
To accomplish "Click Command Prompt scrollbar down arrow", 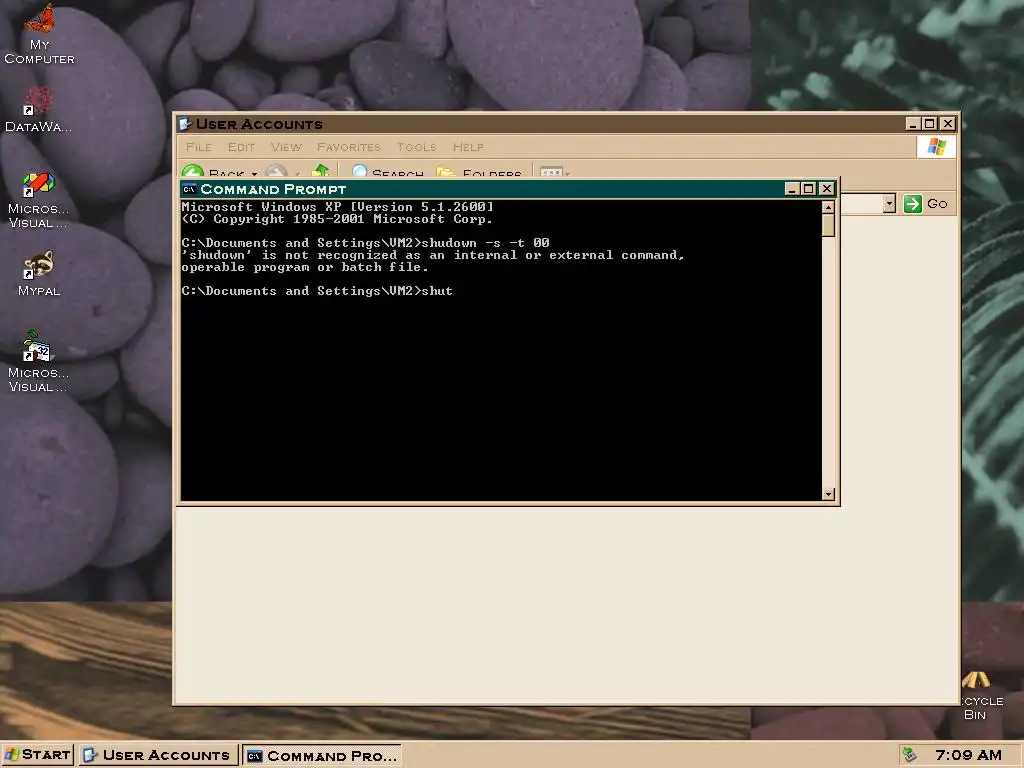I will pos(828,494).
